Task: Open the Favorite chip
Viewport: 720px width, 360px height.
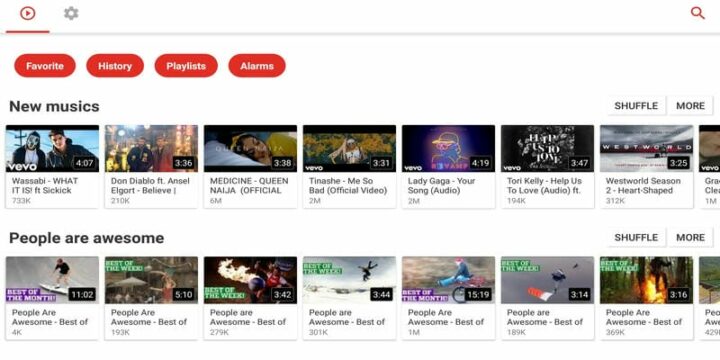Action: point(45,66)
